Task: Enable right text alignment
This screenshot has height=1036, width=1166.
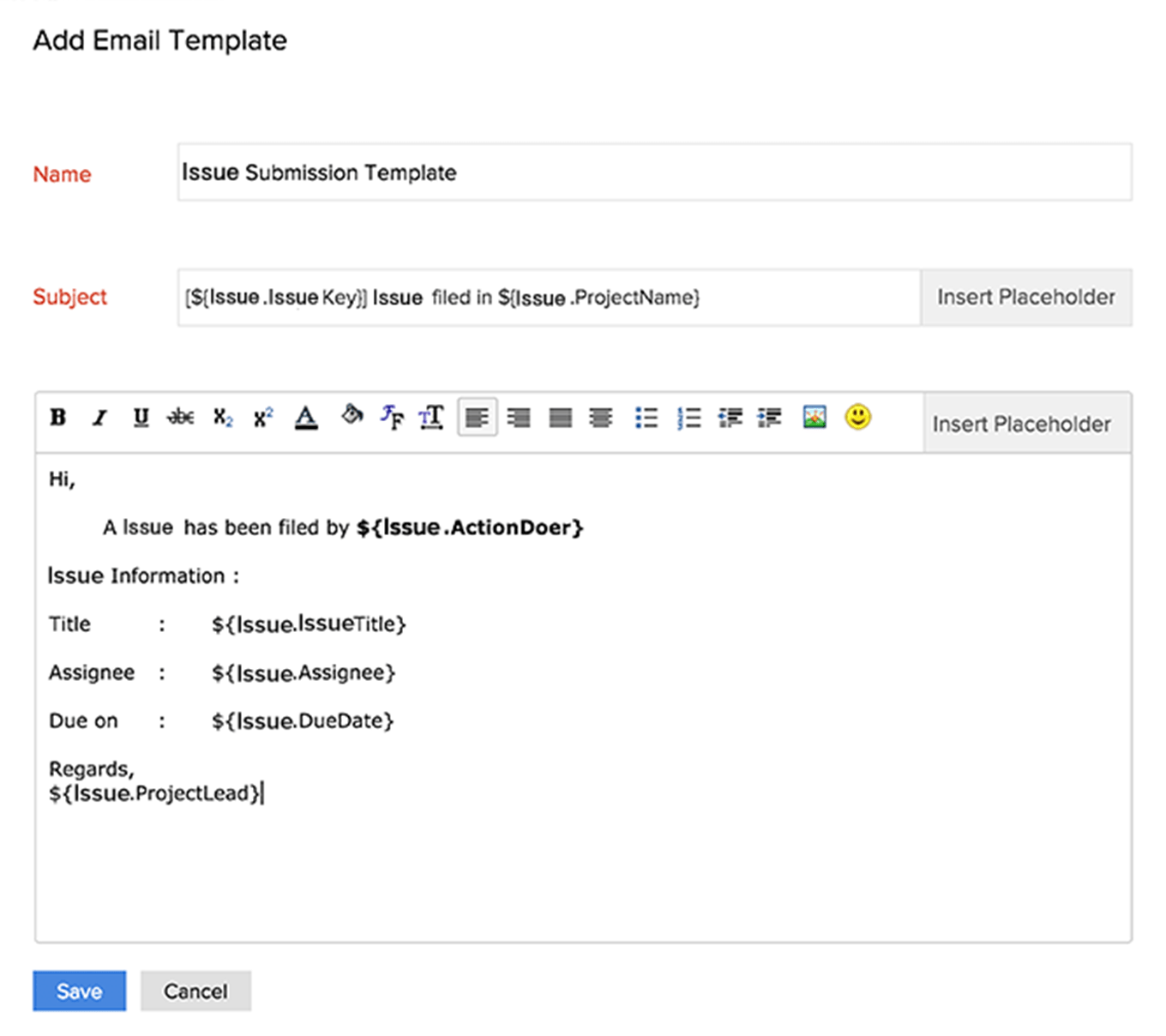Action: (519, 418)
